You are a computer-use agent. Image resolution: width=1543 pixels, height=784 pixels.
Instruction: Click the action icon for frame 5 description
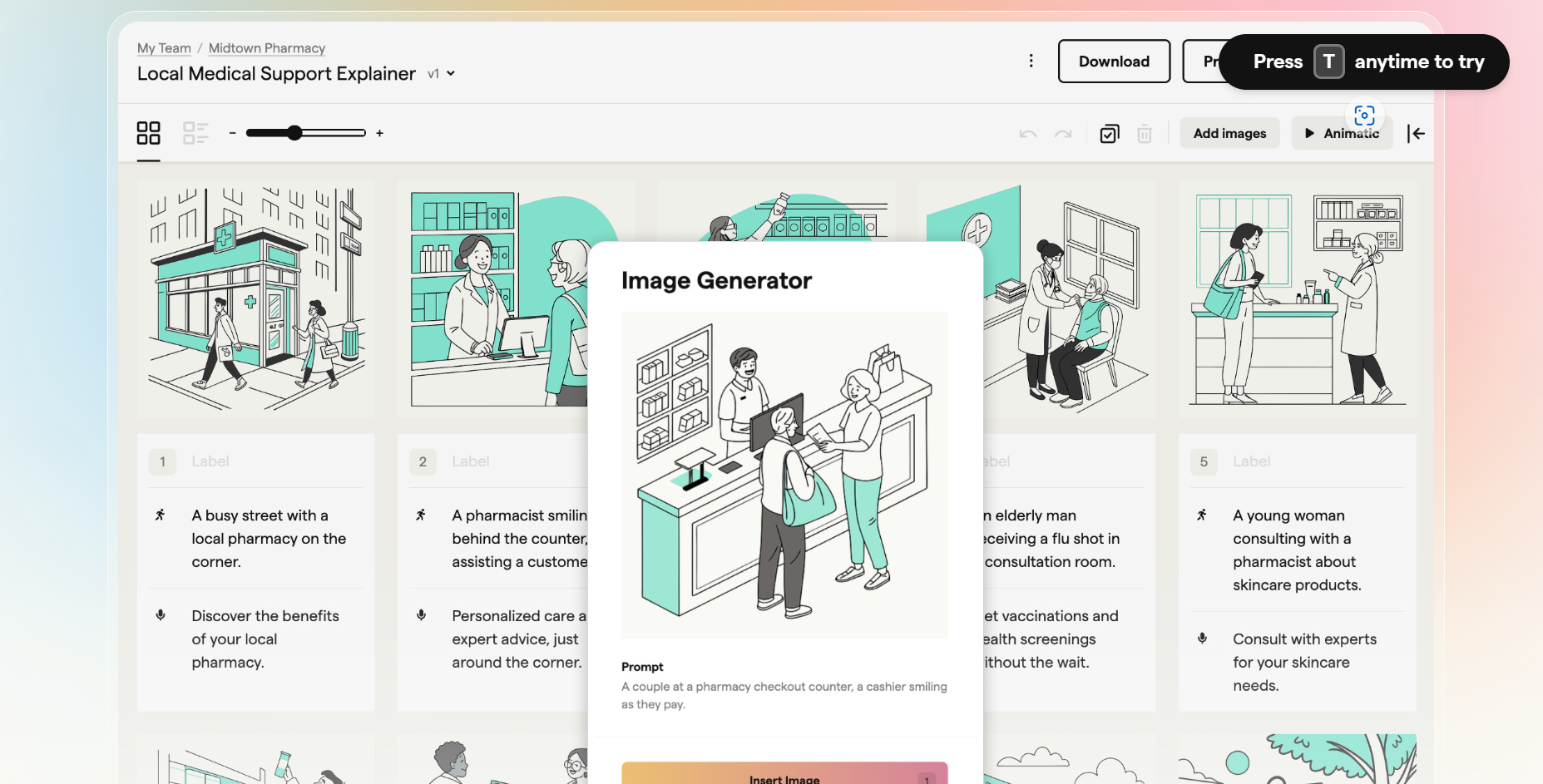[1202, 515]
